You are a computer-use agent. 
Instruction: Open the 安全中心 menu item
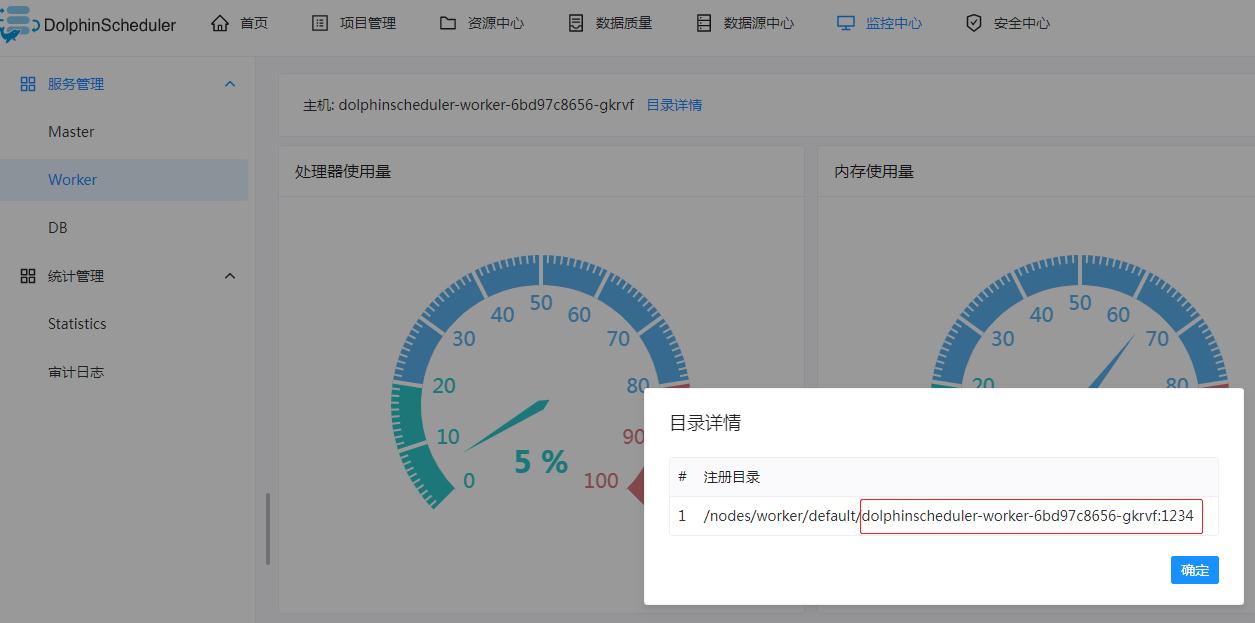tap(1022, 22)
